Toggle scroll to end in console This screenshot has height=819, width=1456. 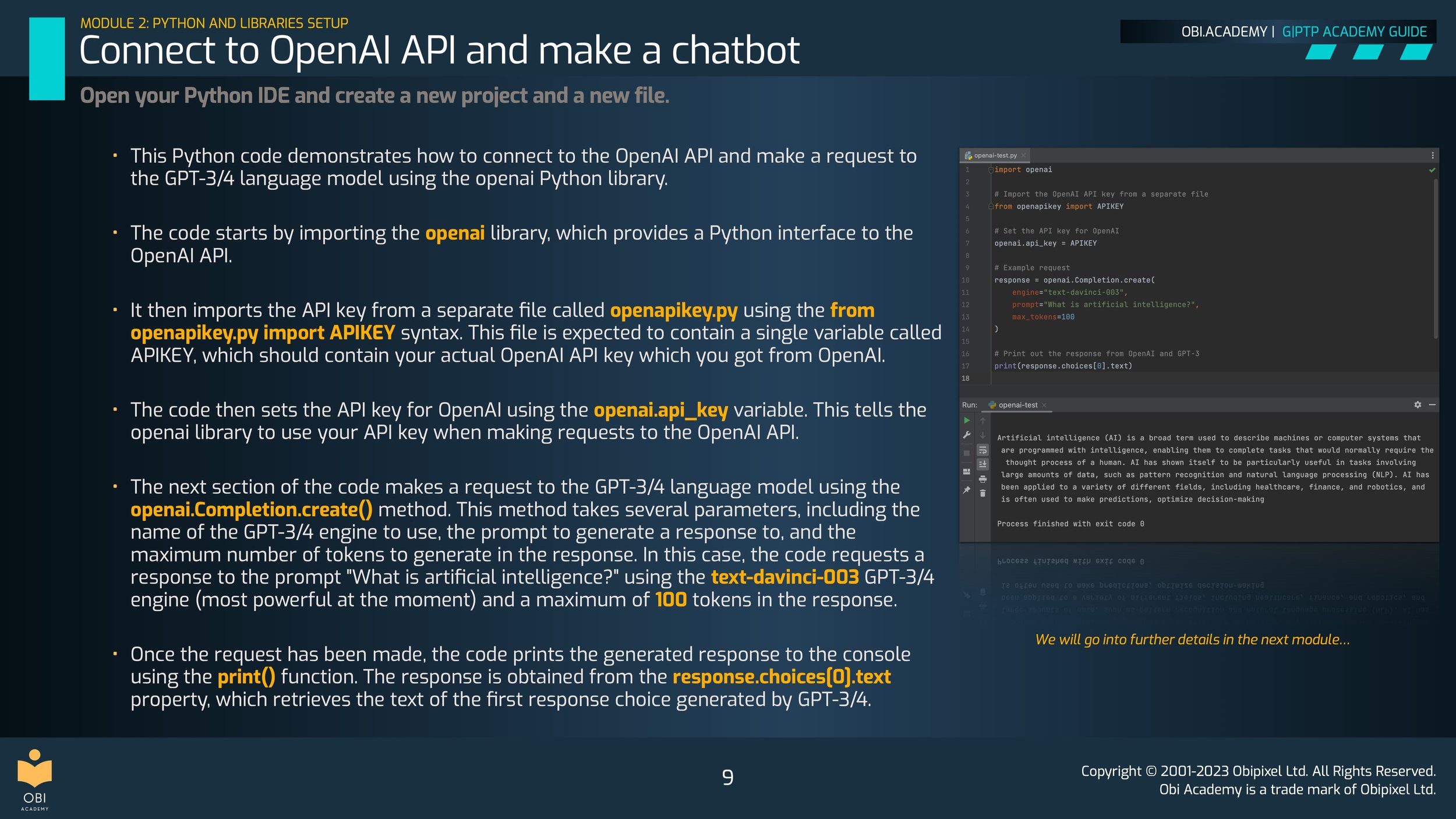[983, 464]
